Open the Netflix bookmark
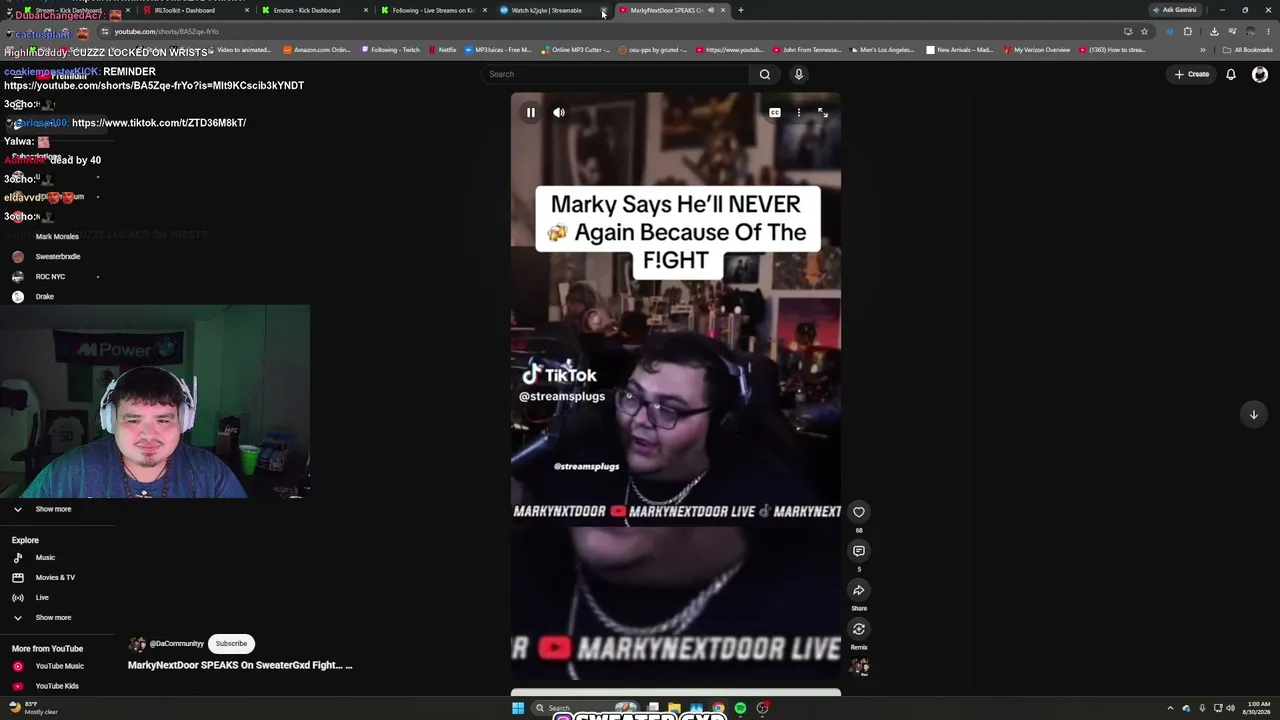The image size is (1280, 720). click(442, 50)
